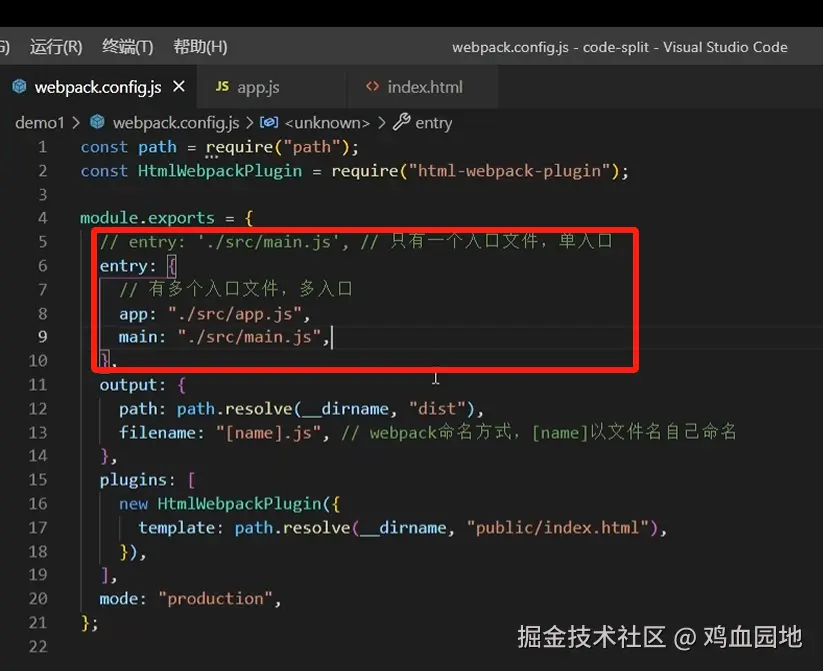
Task: Click the HTML icon on index.html tab
Action: point(372,86)
